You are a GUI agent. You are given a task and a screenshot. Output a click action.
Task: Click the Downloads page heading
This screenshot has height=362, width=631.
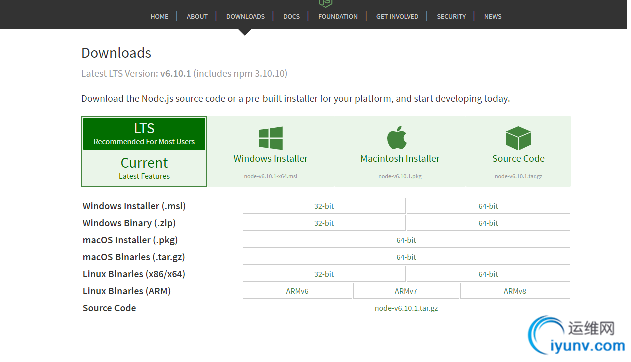tap(116, 53)
